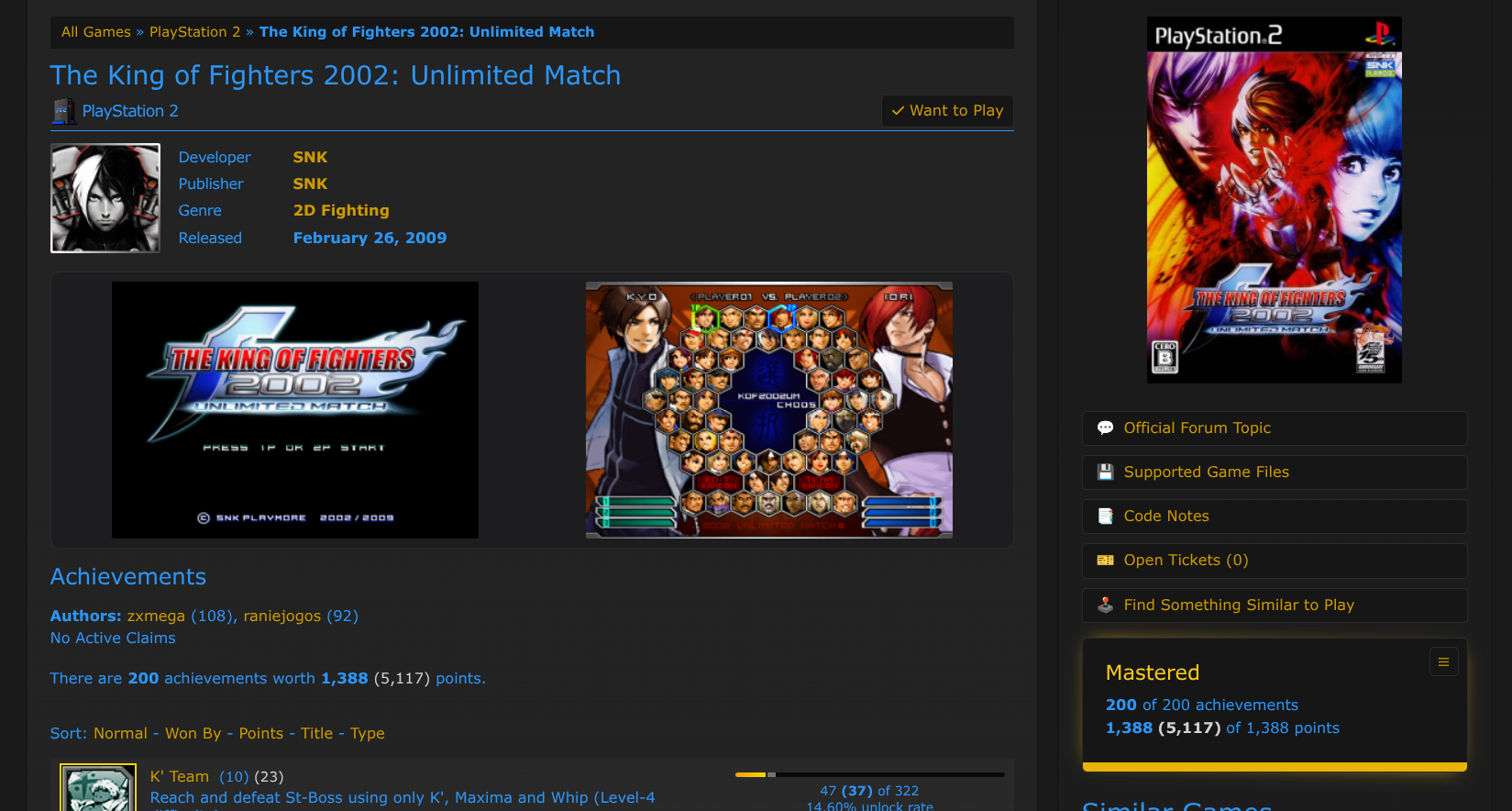Viewport: 1512px width, 811px height.
Task: Open Code Notes
Action: pyautogui.click(x=1275, y=517)
